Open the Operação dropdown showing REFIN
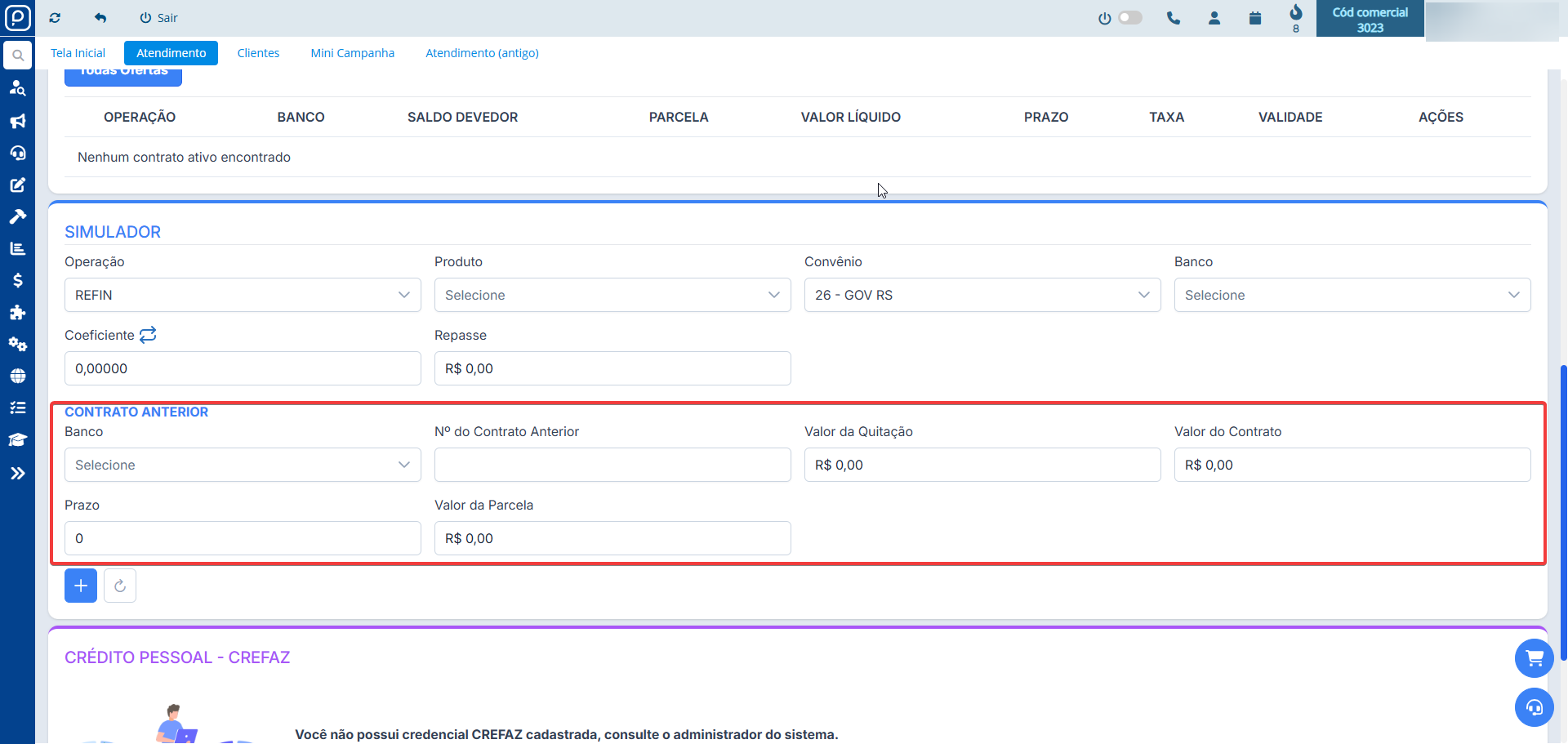The height and width of the screenshot is (744, 1568). (x=243, y=295)
